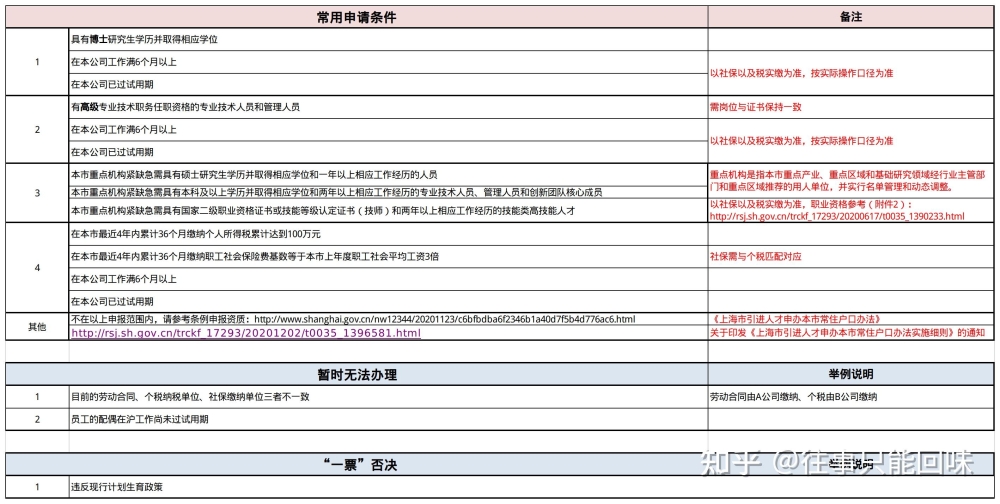Click the cell '具有博士研究生学历并取得相应学位'

(x=388, y=40)
